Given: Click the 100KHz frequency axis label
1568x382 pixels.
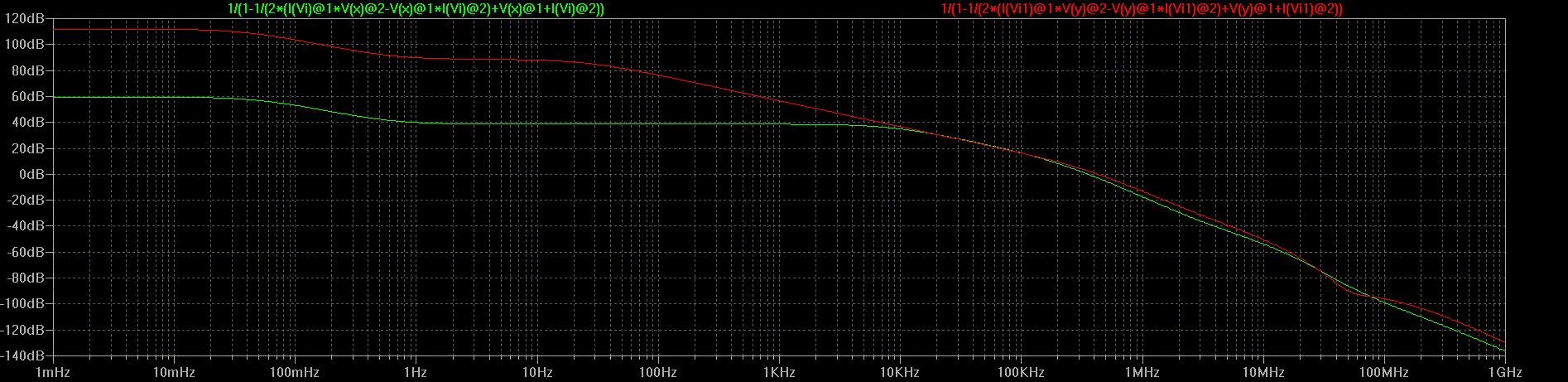Looking at the screenshot, I should coord(1021,373).
